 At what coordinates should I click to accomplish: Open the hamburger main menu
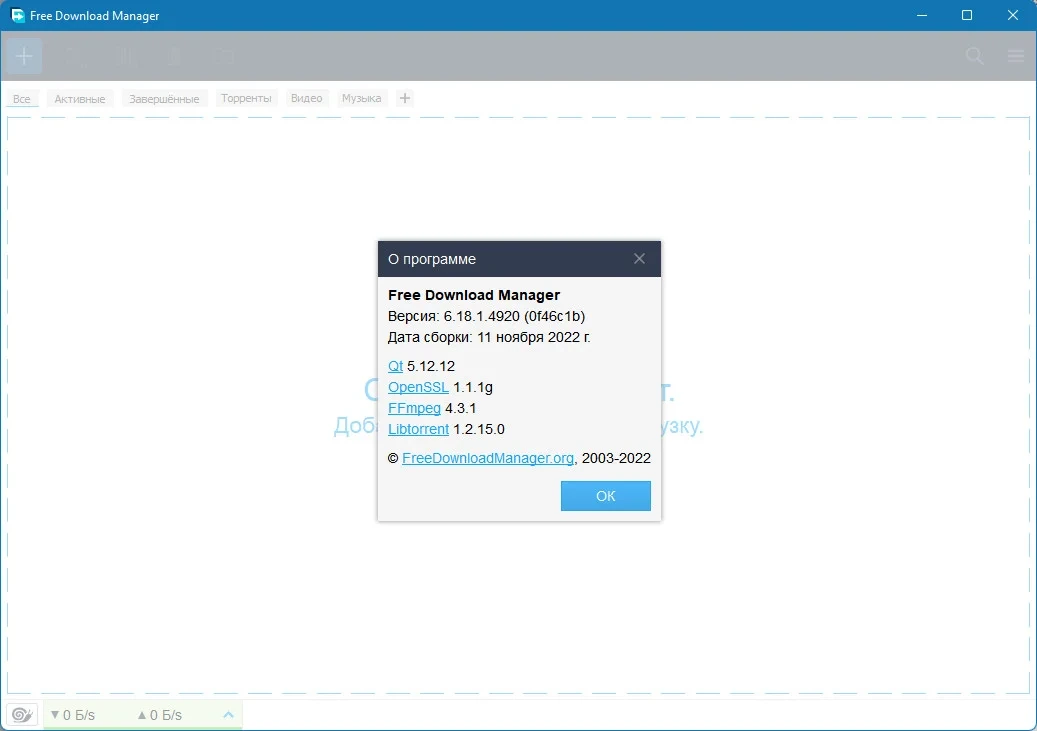tap(1016, 56)
